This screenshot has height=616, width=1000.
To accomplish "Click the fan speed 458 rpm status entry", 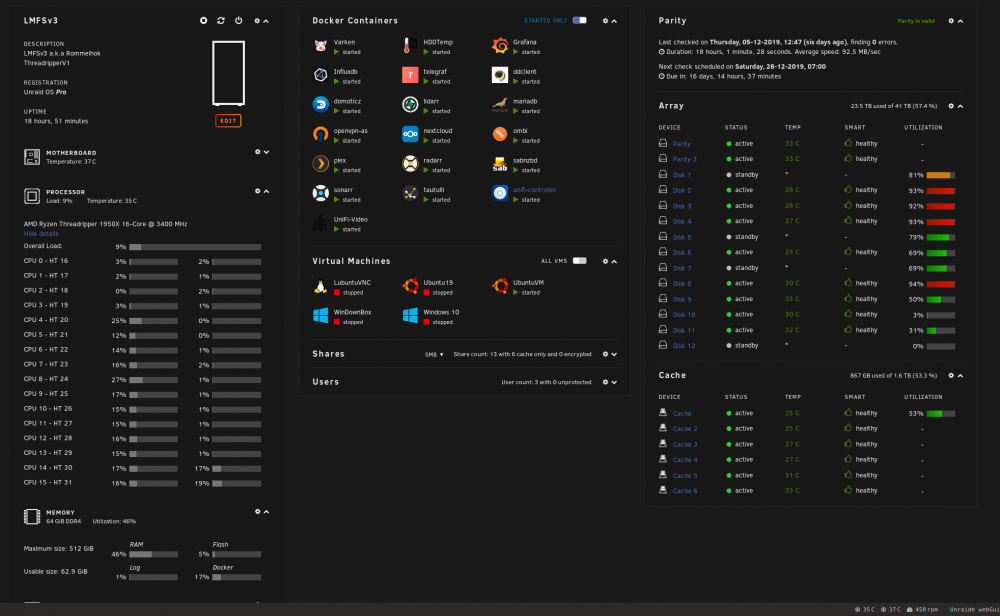I will (x=922, y=610).
